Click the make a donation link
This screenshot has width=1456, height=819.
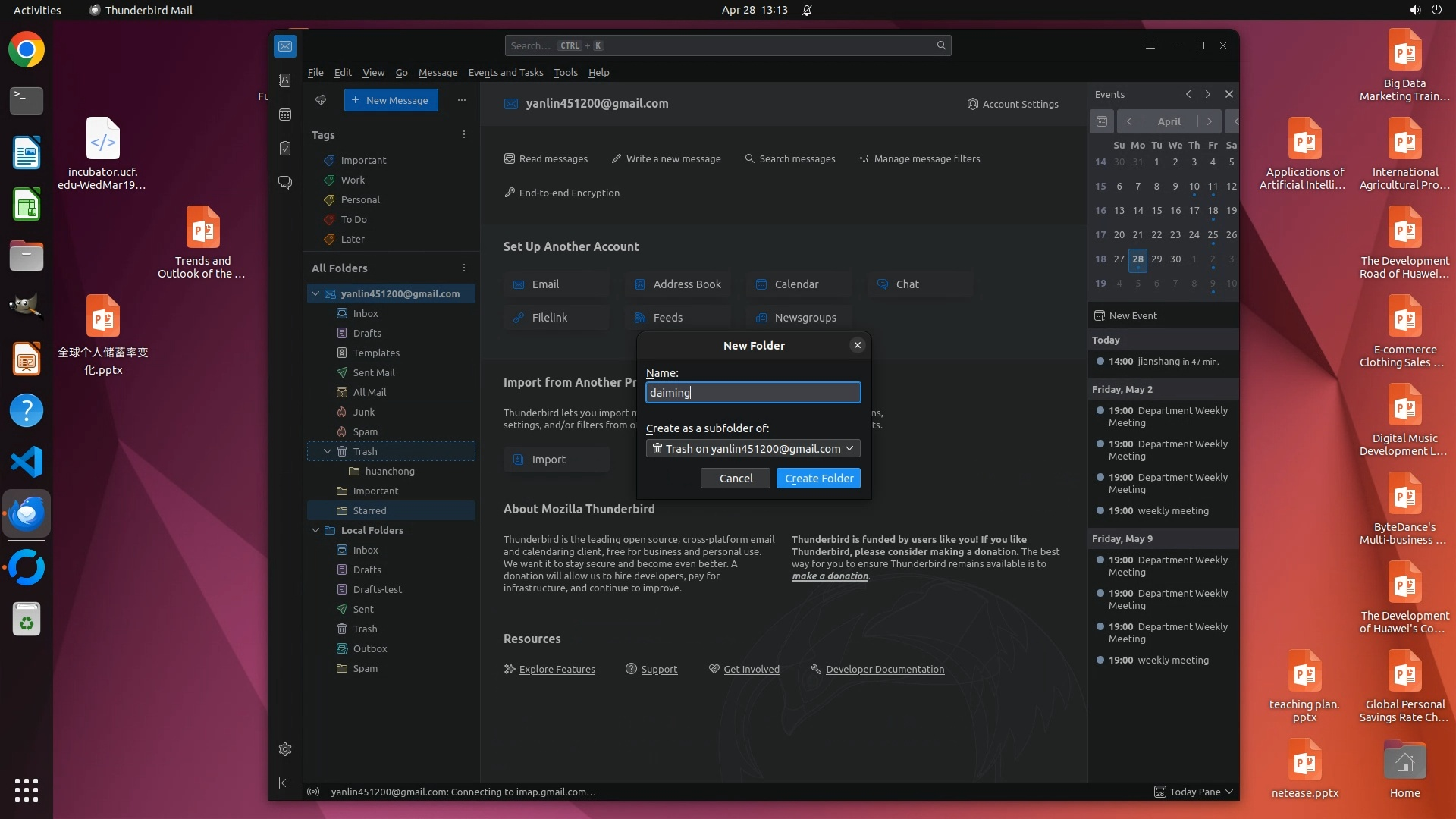pos(830,576)
